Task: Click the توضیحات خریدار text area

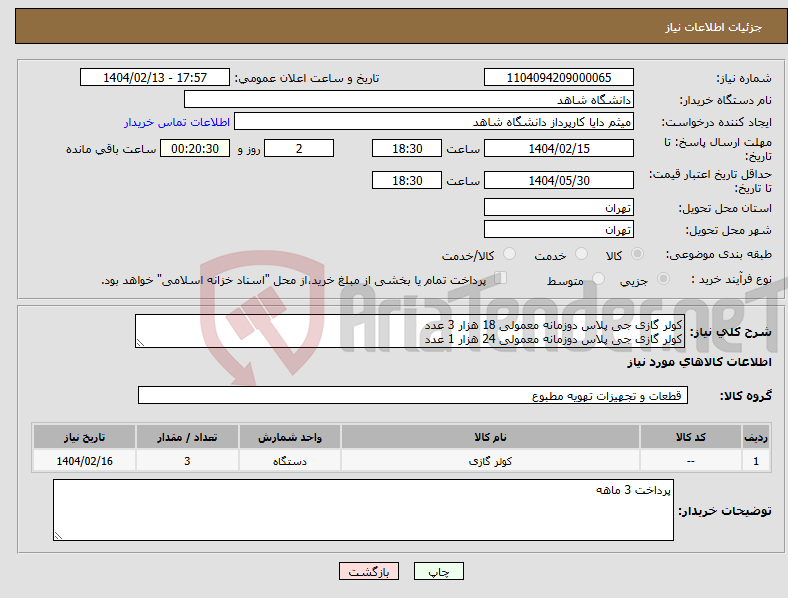Action: click(x=363, y=510)
